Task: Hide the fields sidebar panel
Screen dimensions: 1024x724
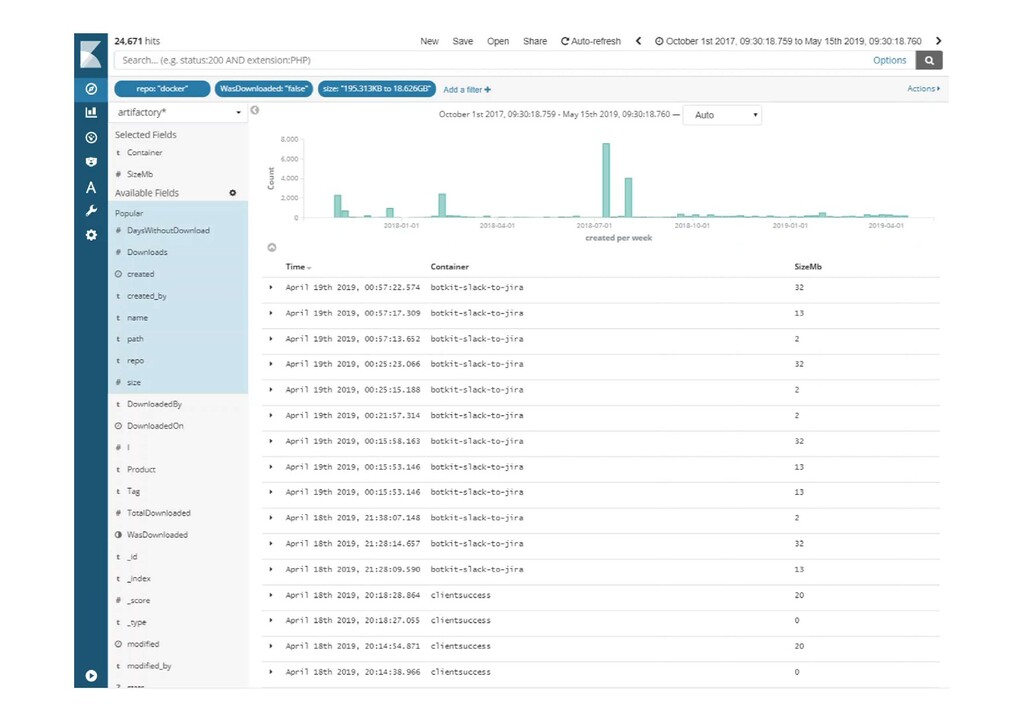Action: coord(255,111)
